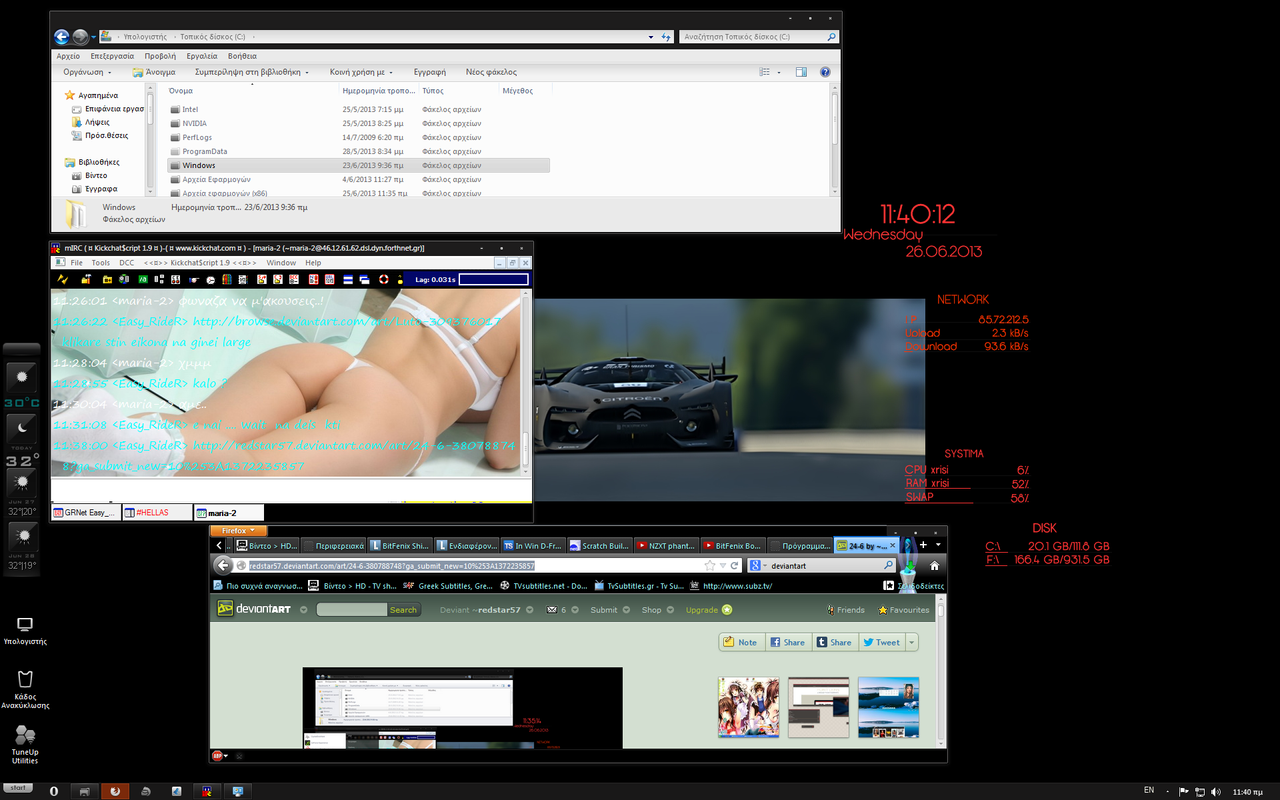Click the Adblock Plus ABP icon
The height and width of the screenshot is (800, 1280).
click(x=217, y=755)
